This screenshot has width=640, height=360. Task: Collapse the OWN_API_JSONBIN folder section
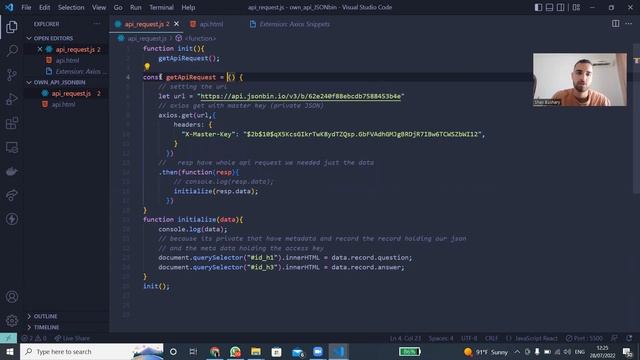[x=59, y=82]
